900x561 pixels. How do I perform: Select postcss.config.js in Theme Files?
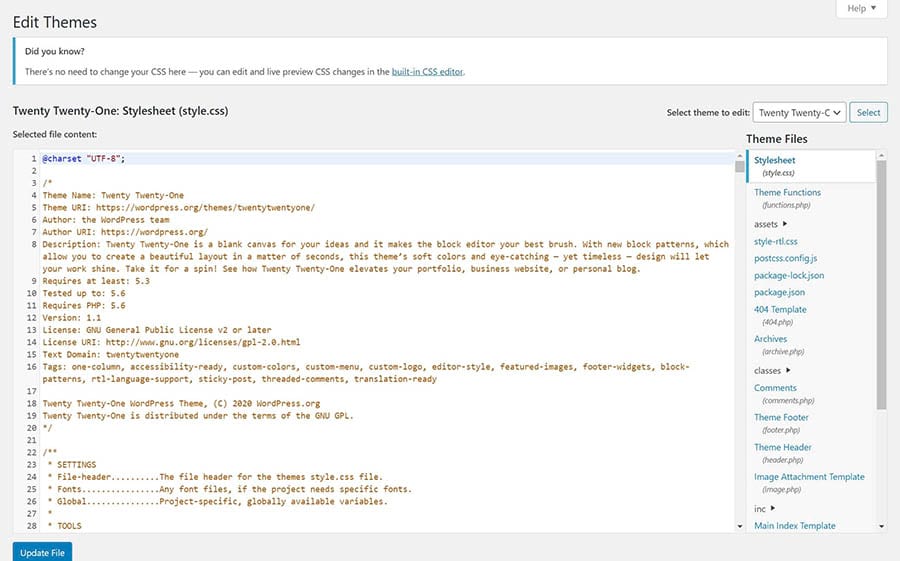coord(786,258)
